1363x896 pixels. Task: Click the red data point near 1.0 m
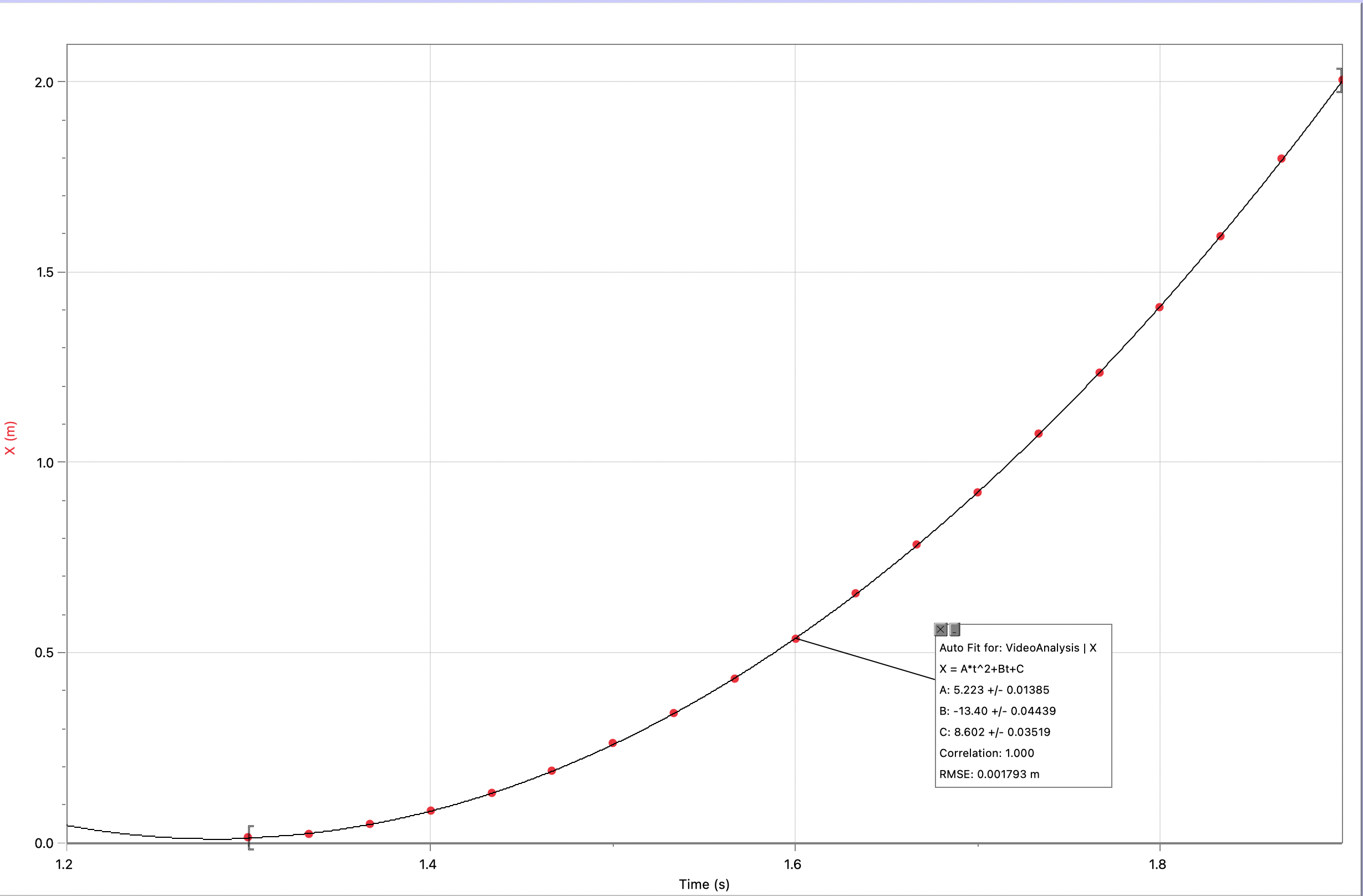point(1037,432)
